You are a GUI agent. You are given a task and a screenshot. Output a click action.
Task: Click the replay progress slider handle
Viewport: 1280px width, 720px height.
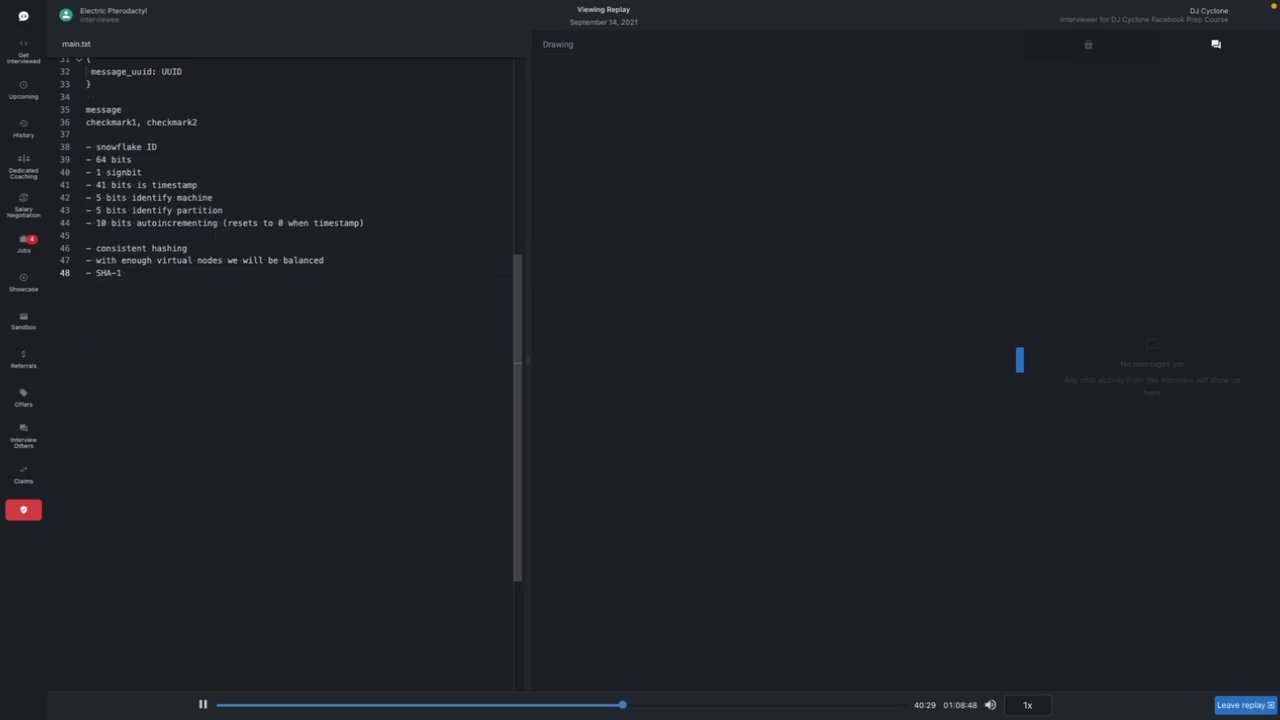[x=622, y=705]
